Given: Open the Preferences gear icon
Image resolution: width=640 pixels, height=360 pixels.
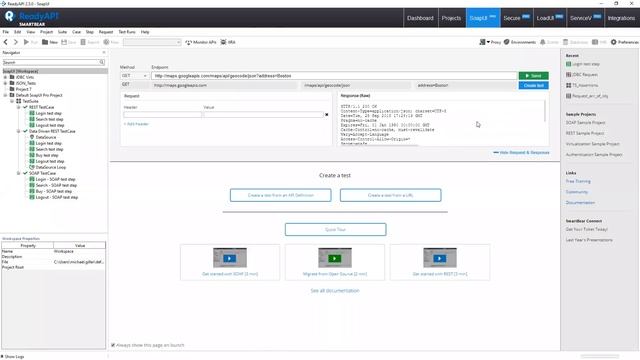Looking at the screenshot, I should pos(613,42).
